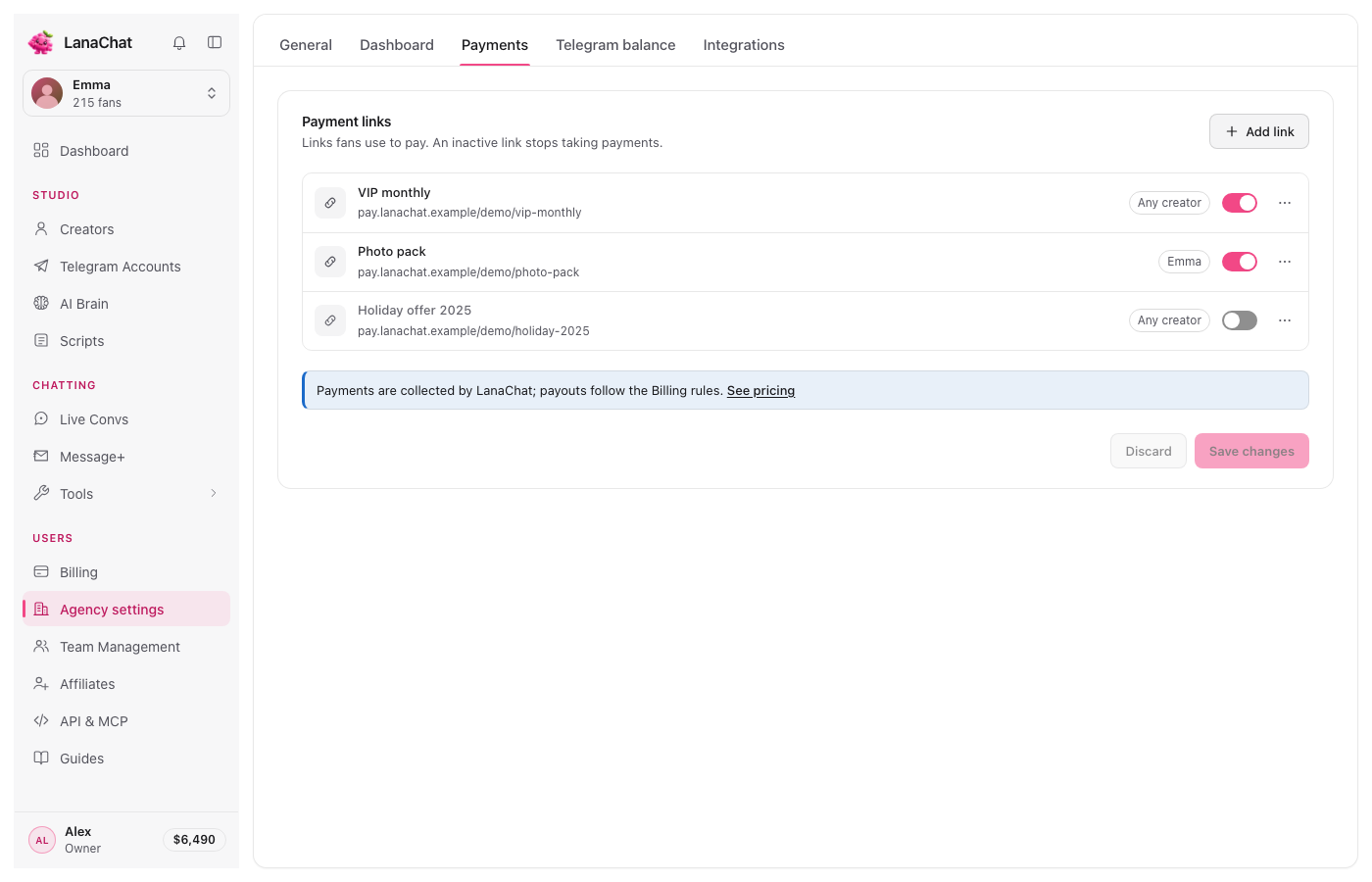The image size is (1372, 882).
Task: Open Affiliates page
Action: 126,684
